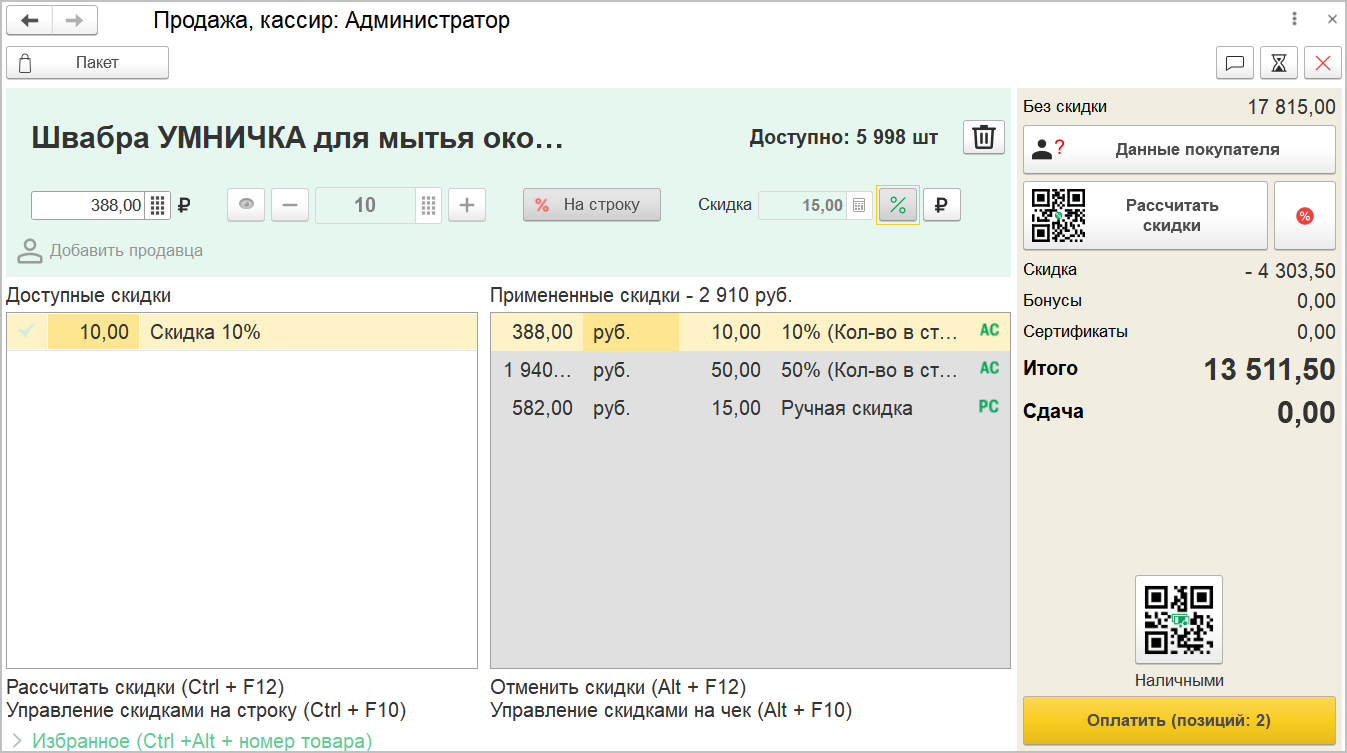The image size is (1347, 753).
Task: Pay via the Наличными QR icon
Action: coord(1178,619)
